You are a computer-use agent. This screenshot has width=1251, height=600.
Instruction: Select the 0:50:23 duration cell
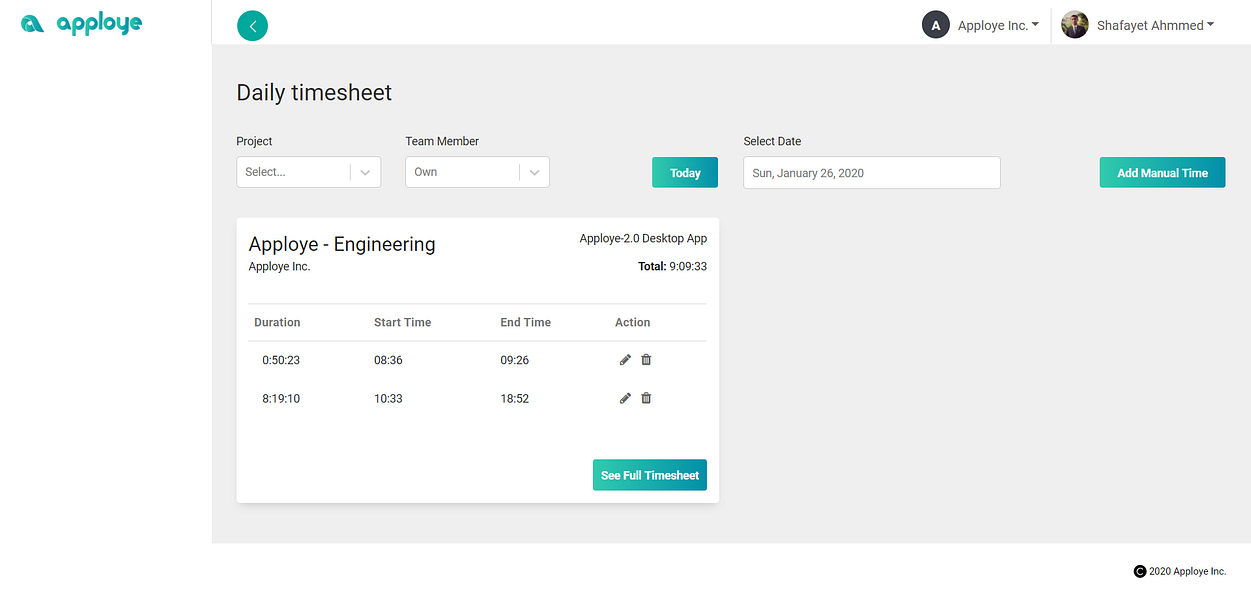[x=281, y=360]
